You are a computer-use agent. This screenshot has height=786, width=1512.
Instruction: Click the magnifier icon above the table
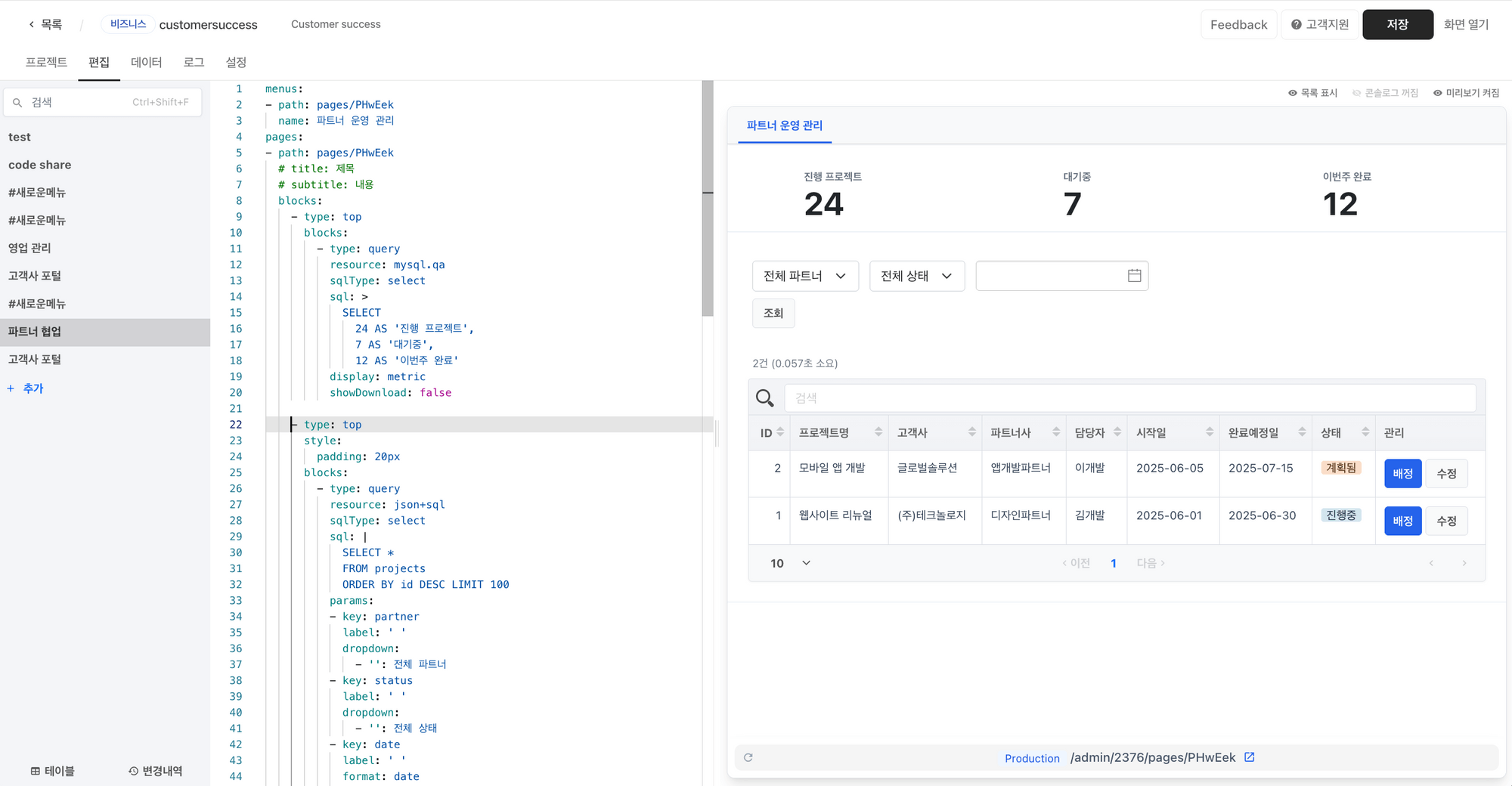click(x=764, y=398)
